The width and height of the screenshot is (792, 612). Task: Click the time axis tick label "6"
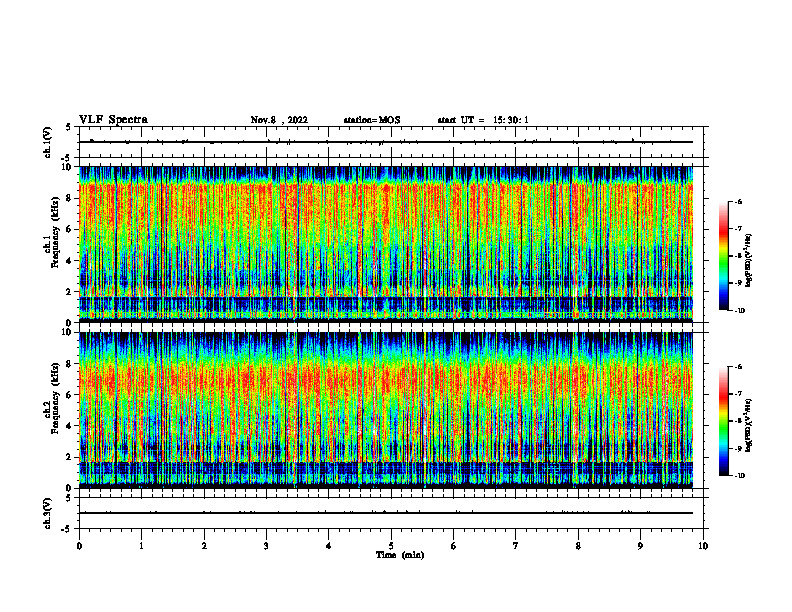454,546
